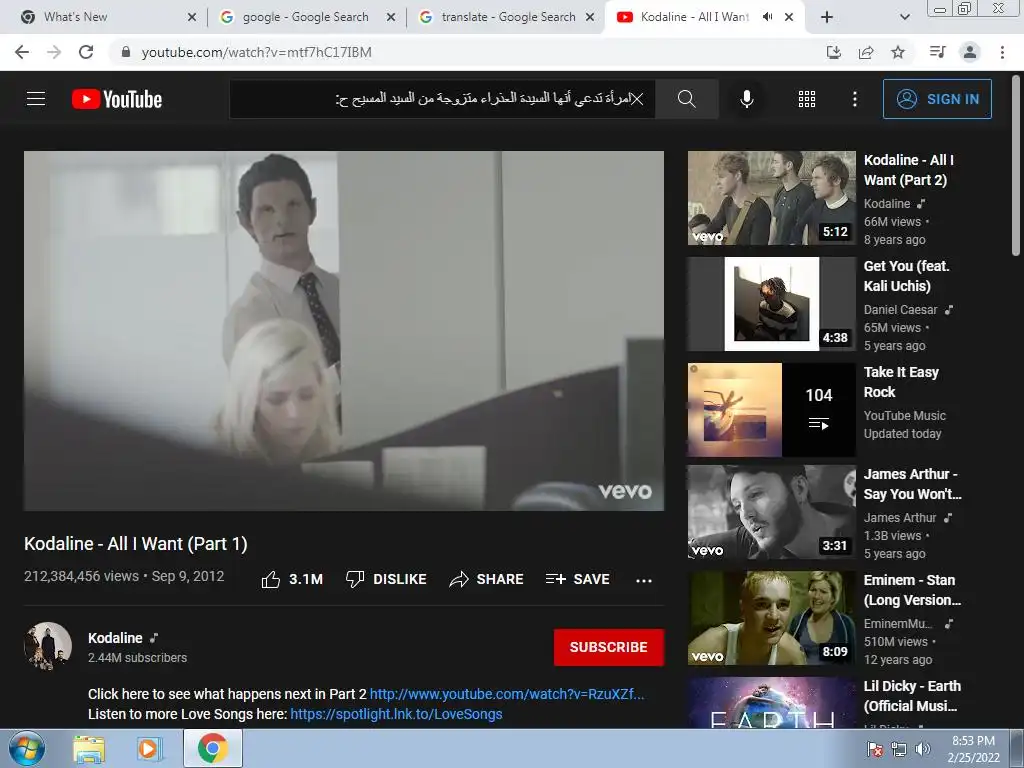The height and width of the screenshot is (768, 1024).
Task: Open the Windows Start menu
Action: pos(26,749)
